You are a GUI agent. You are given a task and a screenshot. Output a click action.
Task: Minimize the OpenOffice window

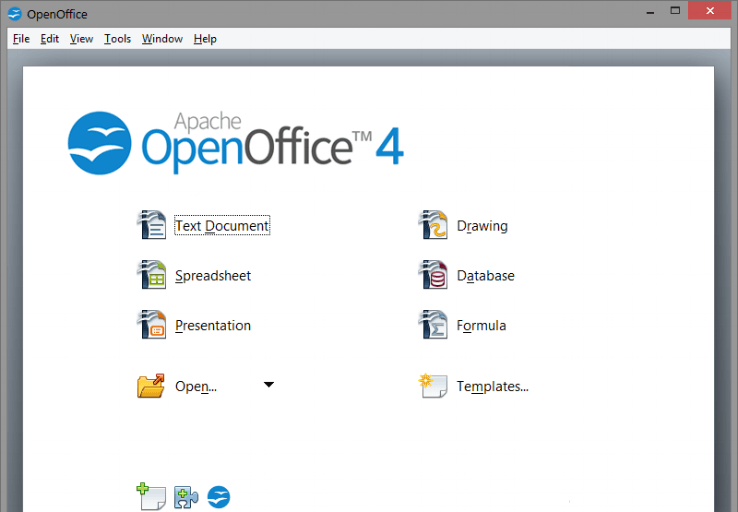pyautogui.click(x=650, y=11)
